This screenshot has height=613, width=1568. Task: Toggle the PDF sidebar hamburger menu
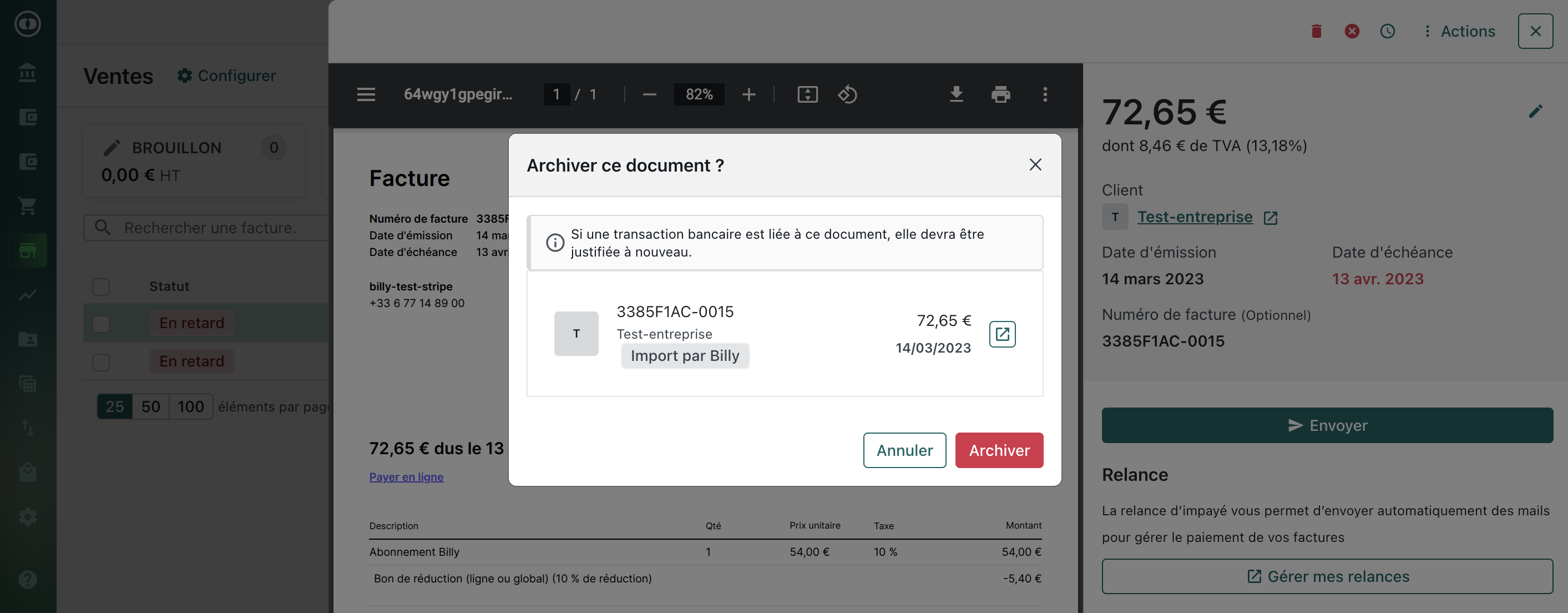point(366,94)
